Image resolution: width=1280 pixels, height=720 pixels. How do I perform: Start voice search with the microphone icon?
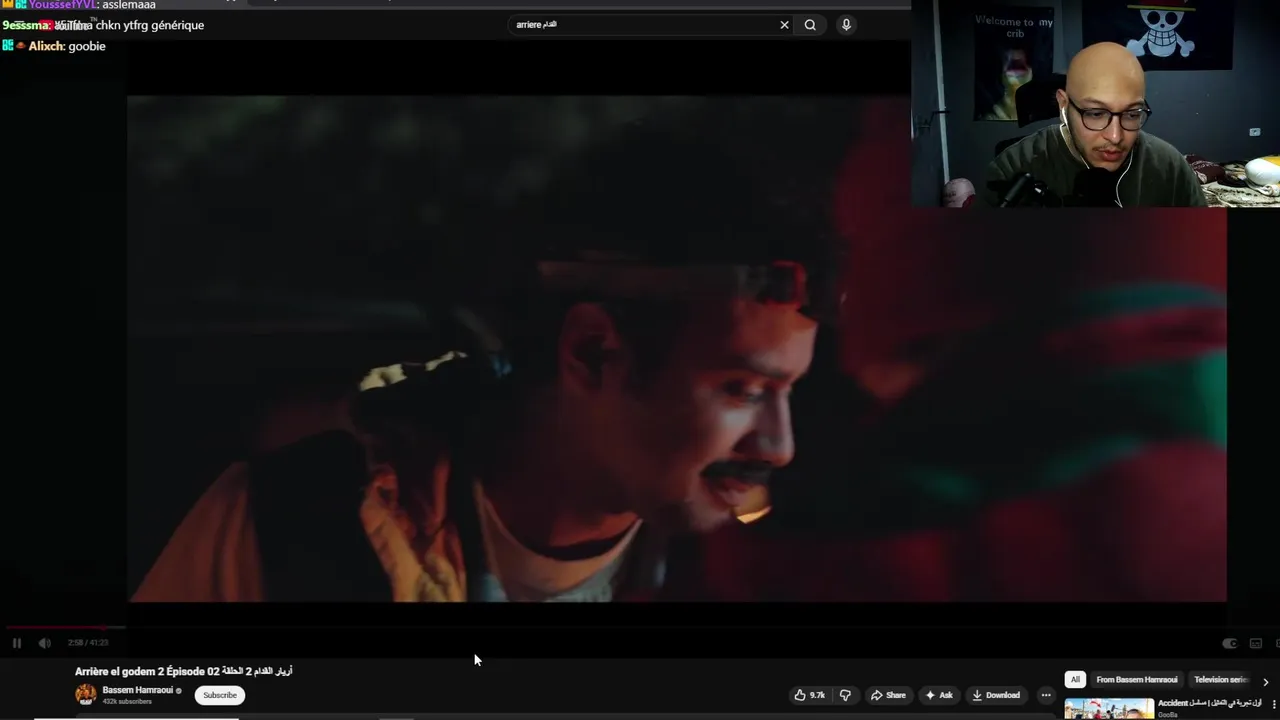click(846, 25)
